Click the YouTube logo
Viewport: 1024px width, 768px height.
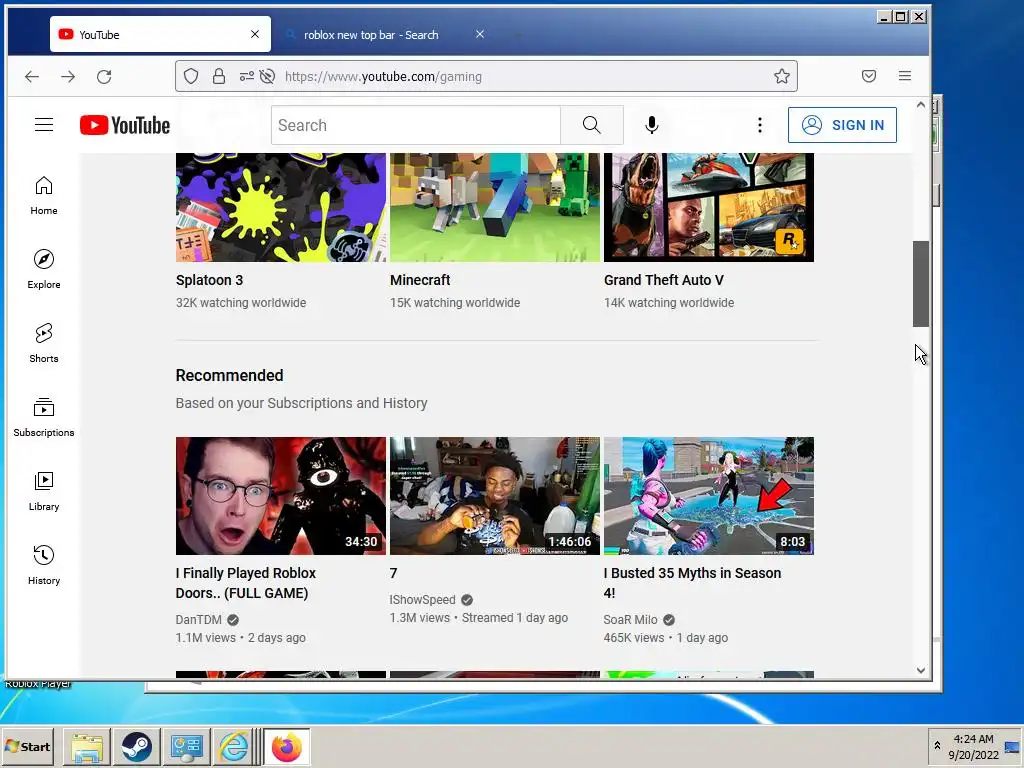tap(125, 125)
